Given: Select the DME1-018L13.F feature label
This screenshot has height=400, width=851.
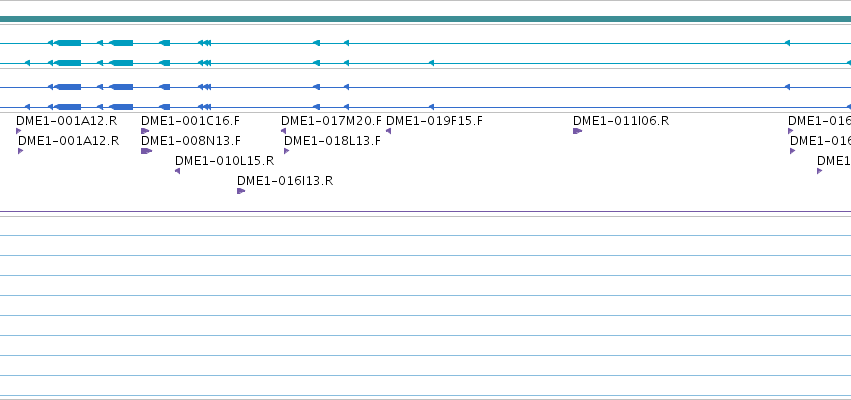Looking at the screenshot, I should [332, 141].
